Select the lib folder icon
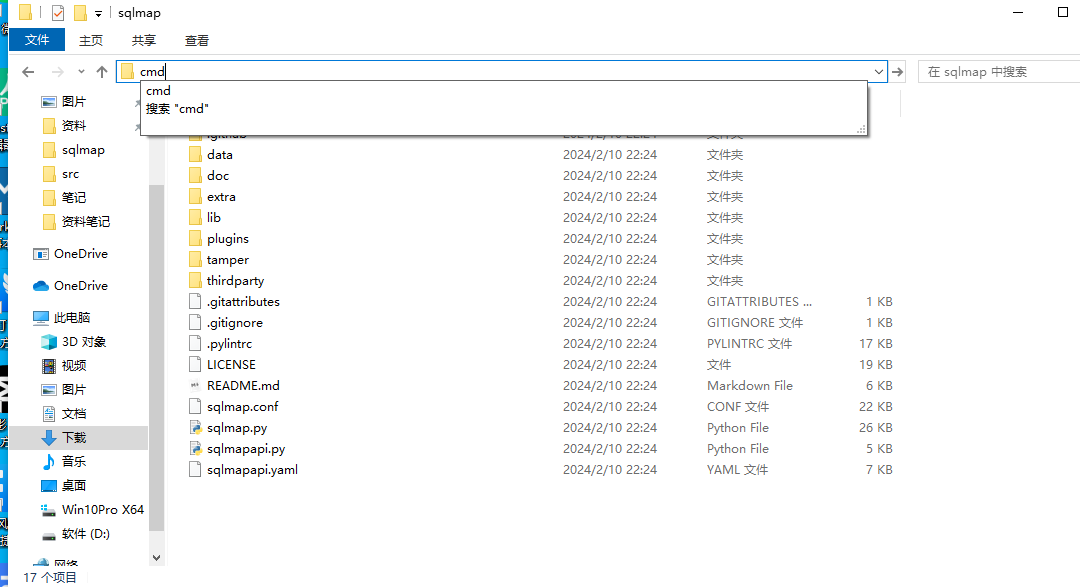Image resolution: width=1080 pixels, height=587 pixels. [x=196, y=218]
